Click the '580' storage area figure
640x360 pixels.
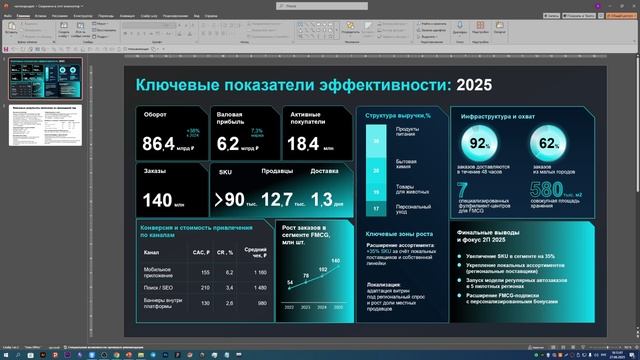pyautogui.click(x=546, y=189)
